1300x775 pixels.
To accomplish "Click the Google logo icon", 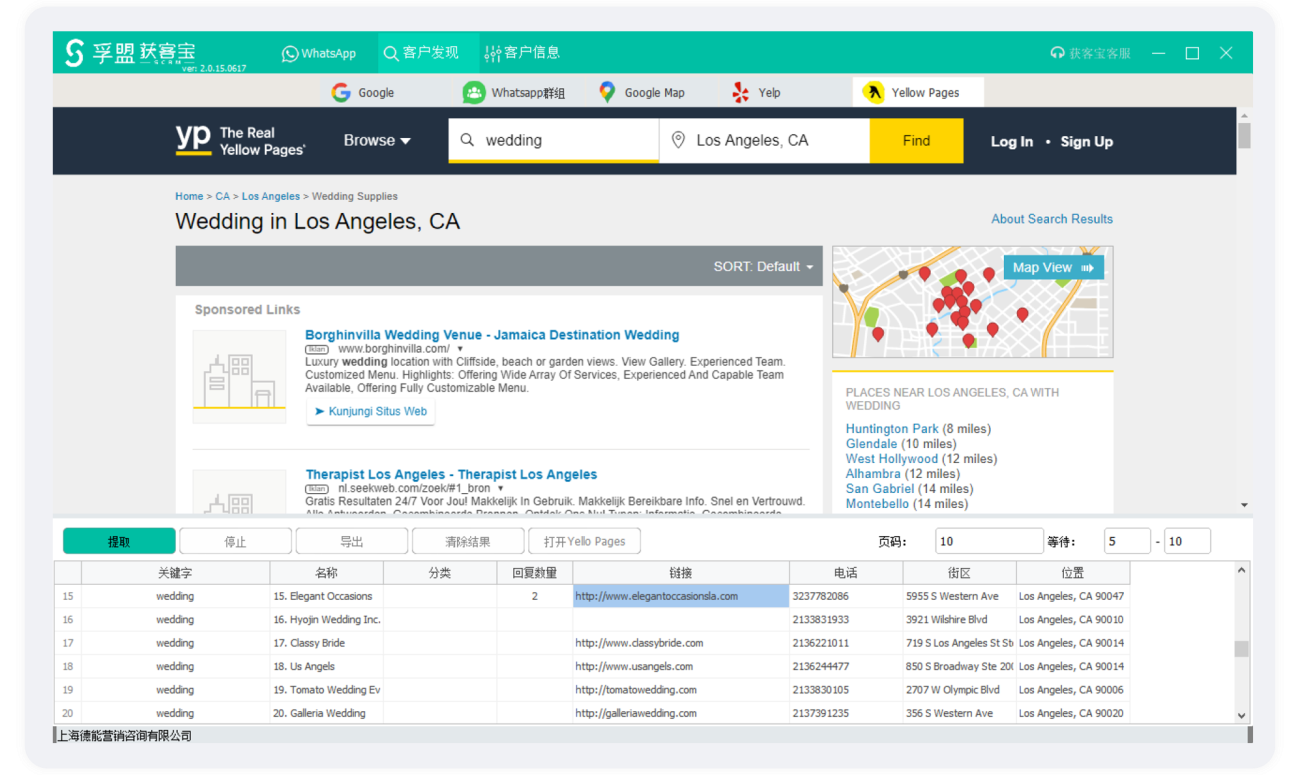I will (x=341, y=92).
